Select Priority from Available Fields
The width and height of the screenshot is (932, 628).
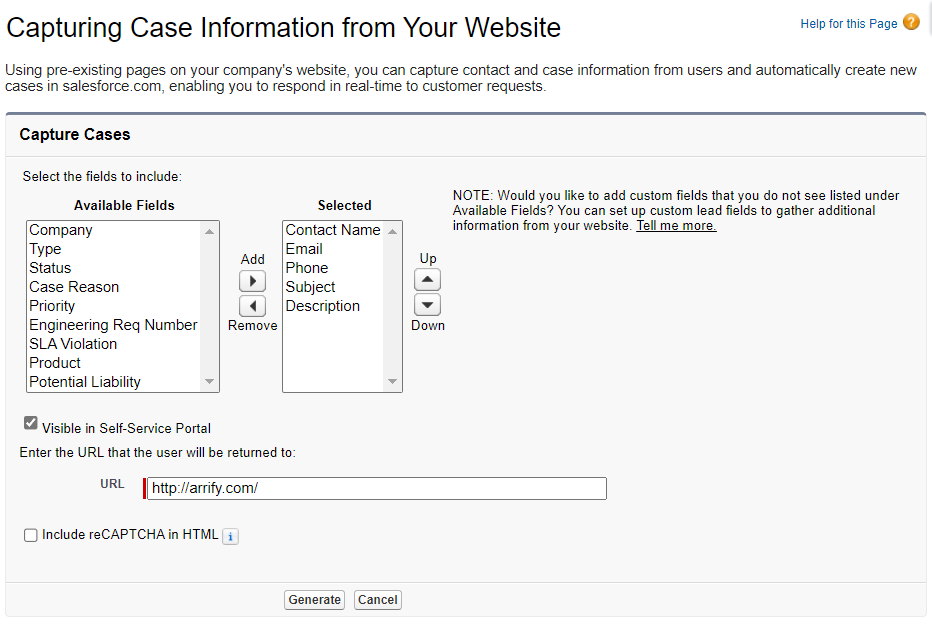tap(52, 306)
